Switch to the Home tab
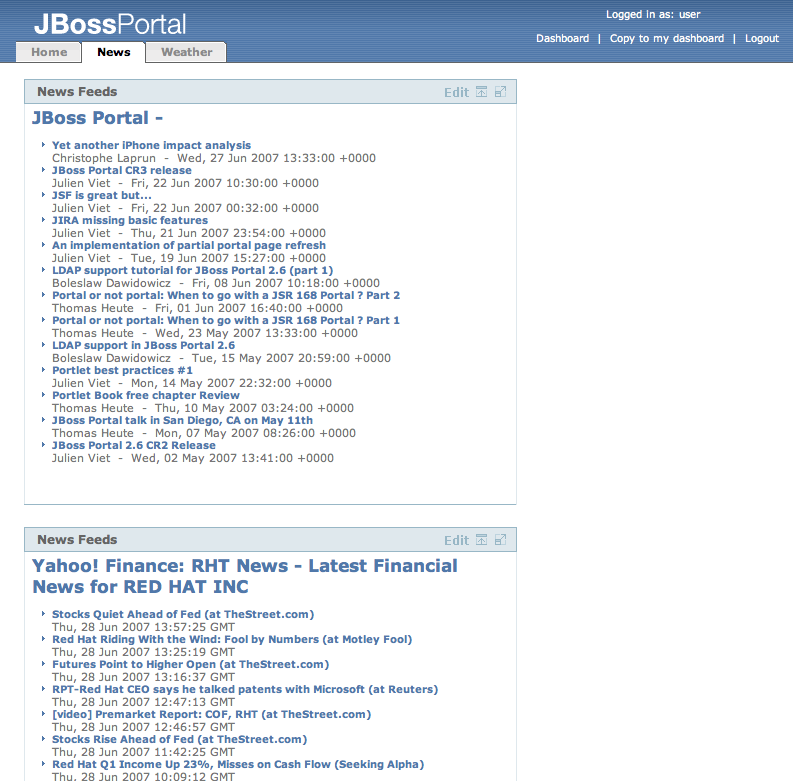 pos(49,52)
